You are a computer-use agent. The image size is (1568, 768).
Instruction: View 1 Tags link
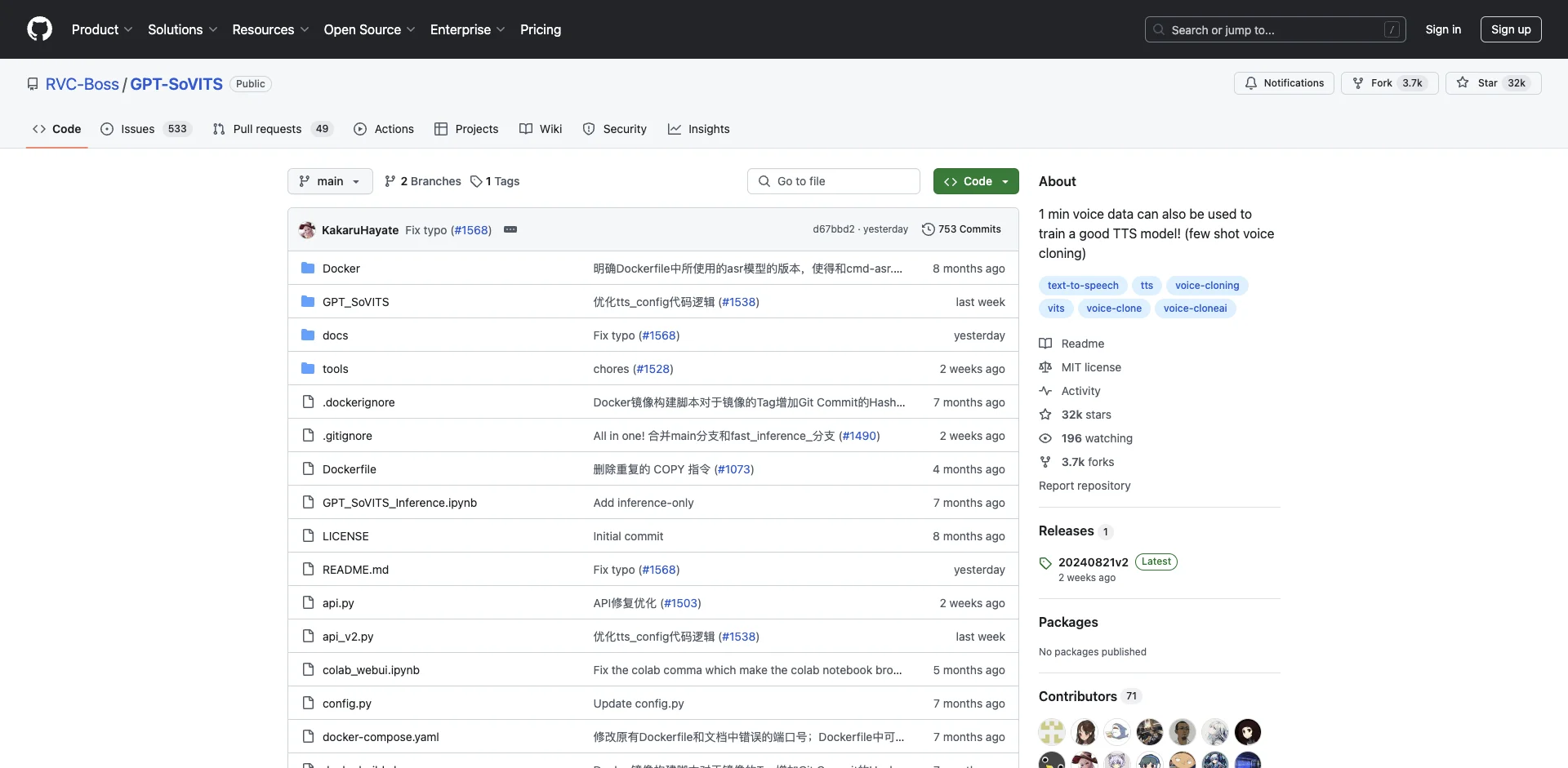point(495,181)
